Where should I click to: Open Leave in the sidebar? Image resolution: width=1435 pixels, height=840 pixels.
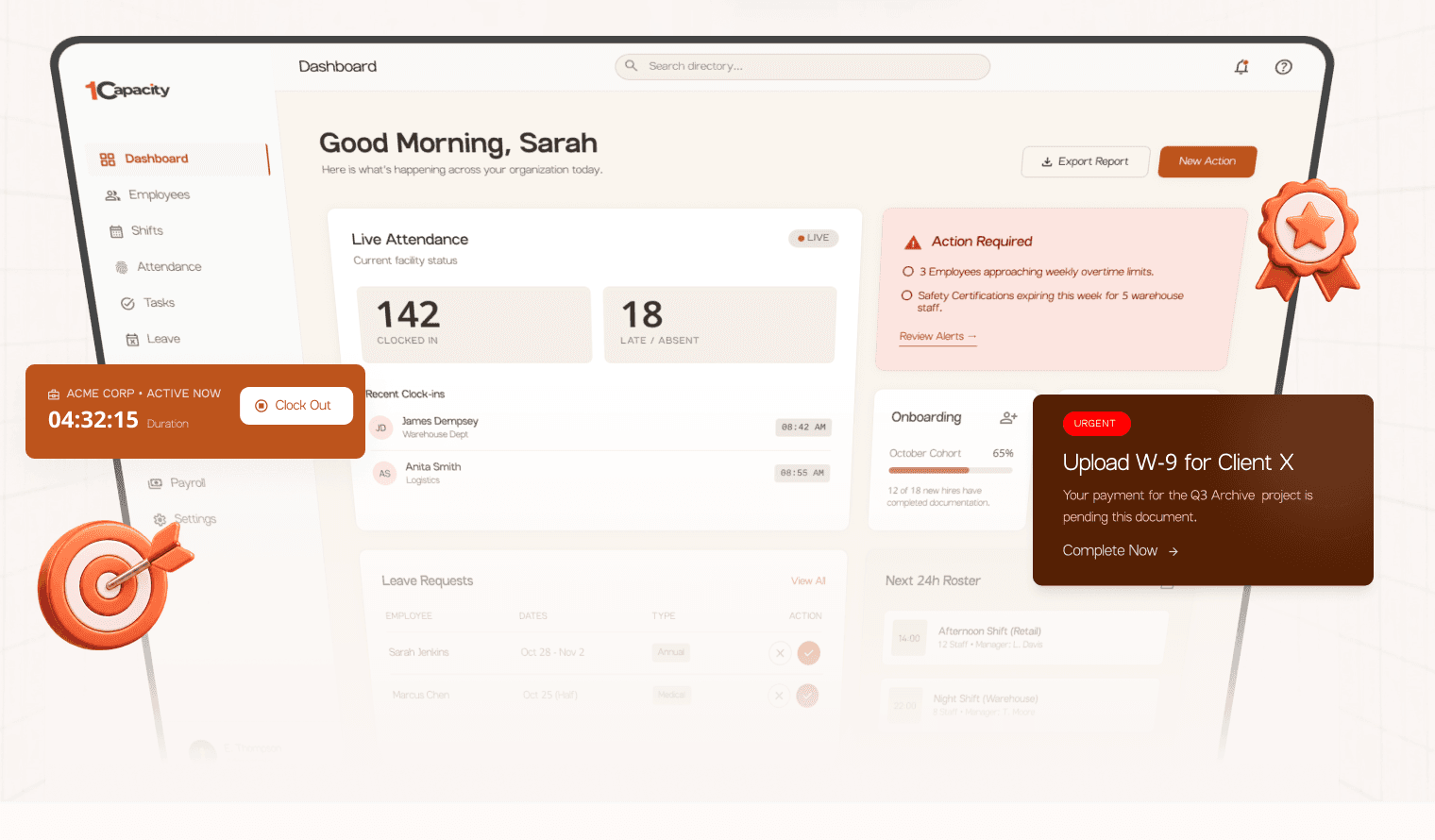click(x=163, y=339)
